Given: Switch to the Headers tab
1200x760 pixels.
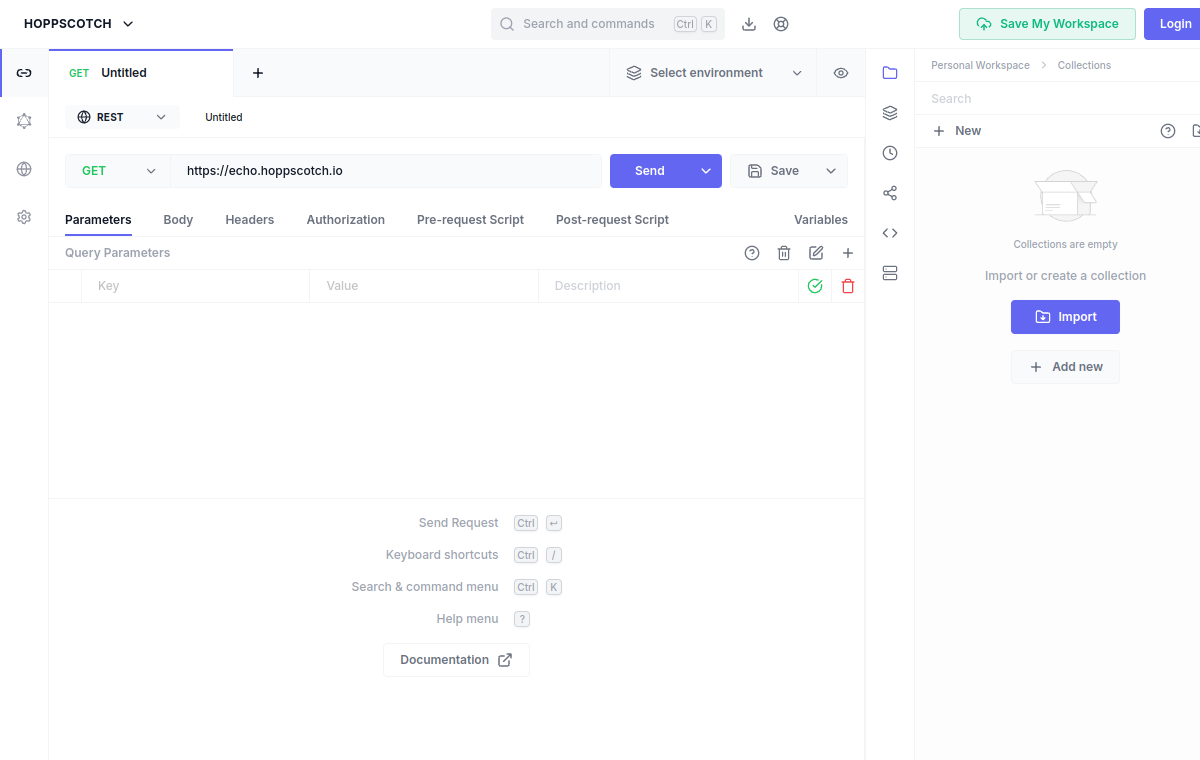Looking at the screenshot, I should (250, 220).
